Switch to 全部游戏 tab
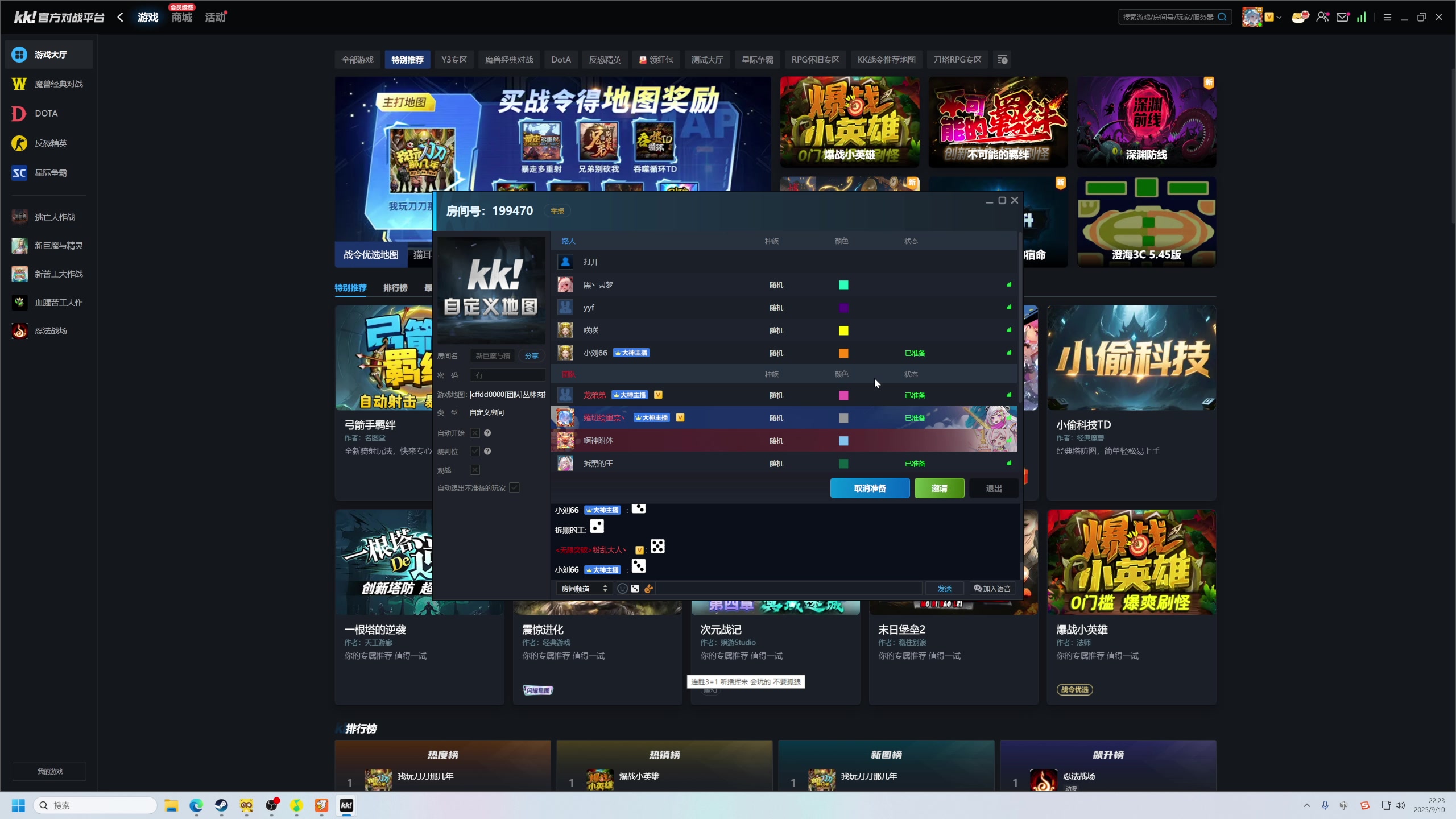This screenshot has height=819, width=1456. pyautogui.click(x=357, y=60)
